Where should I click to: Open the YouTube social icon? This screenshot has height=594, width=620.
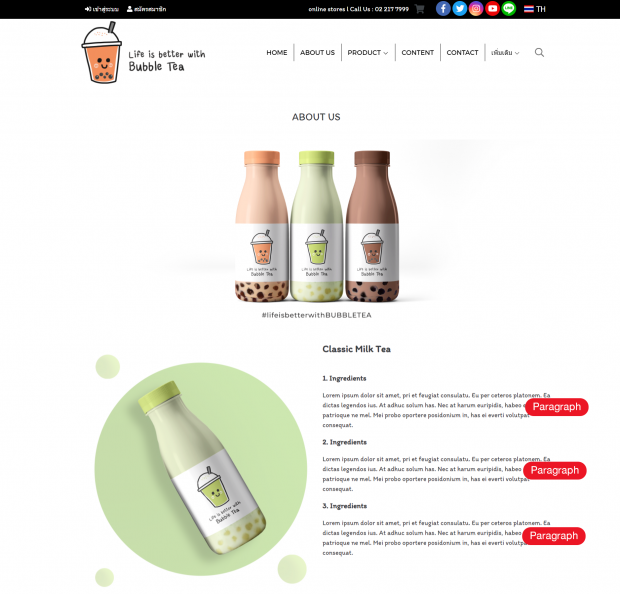tap(492, 9)
